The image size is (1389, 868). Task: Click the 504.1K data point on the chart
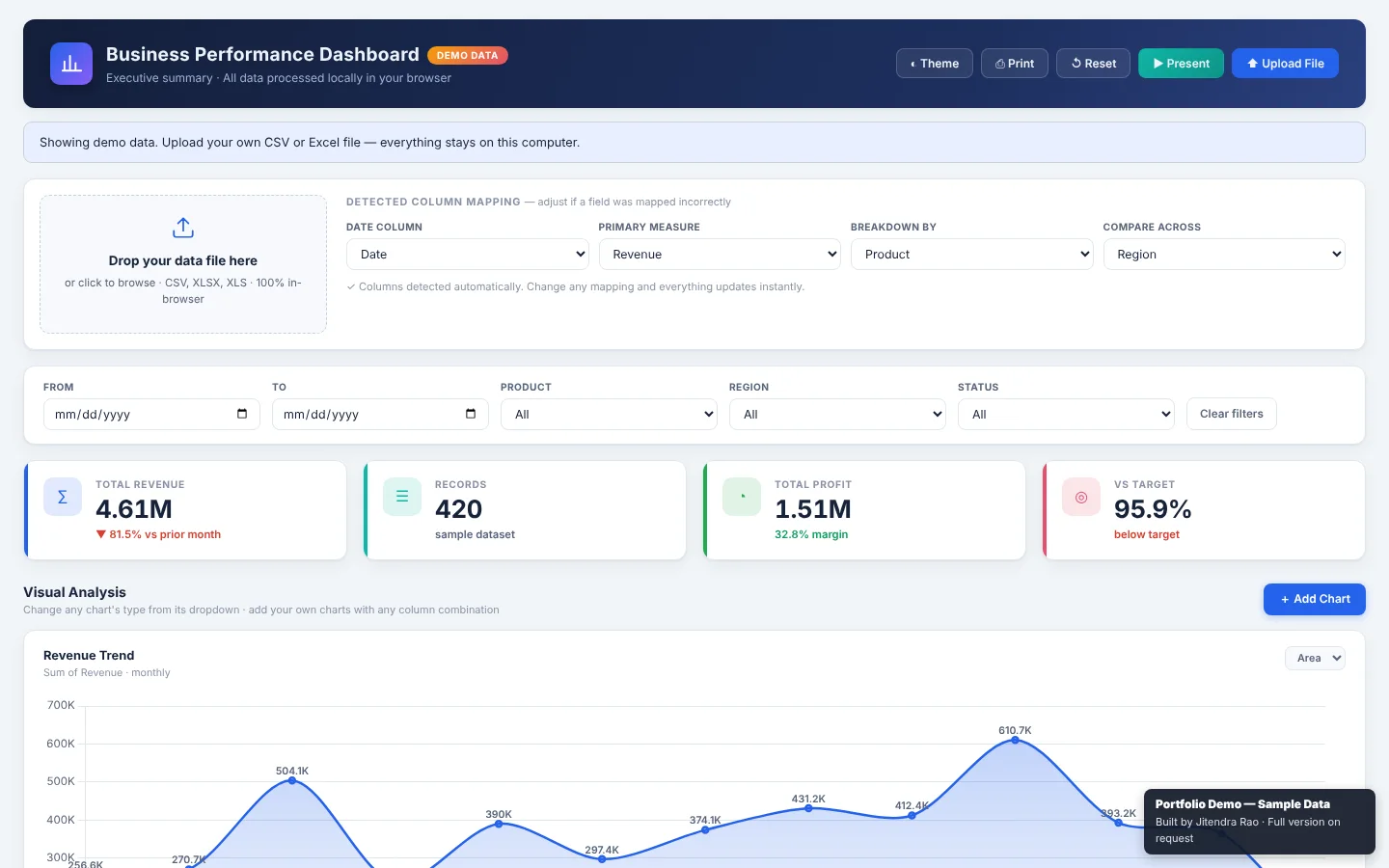coord(292,780)
